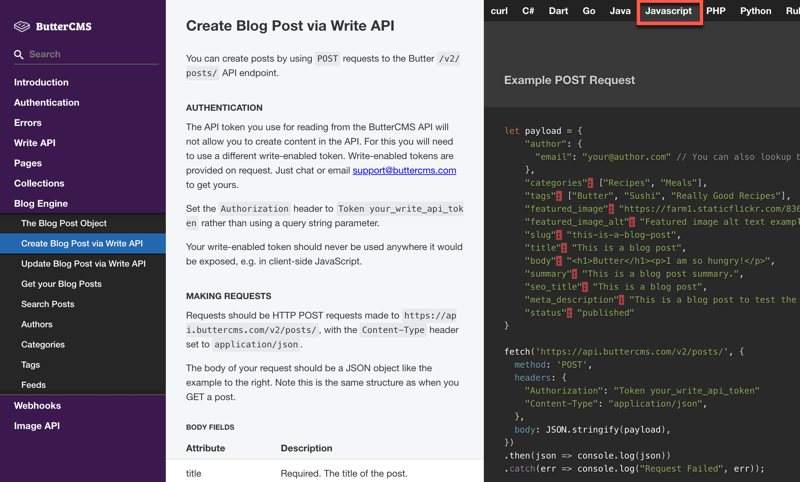Click the body: JSON.stringify(payload) line
Viewport: 800px width, 482px height.
click(592, 430)
